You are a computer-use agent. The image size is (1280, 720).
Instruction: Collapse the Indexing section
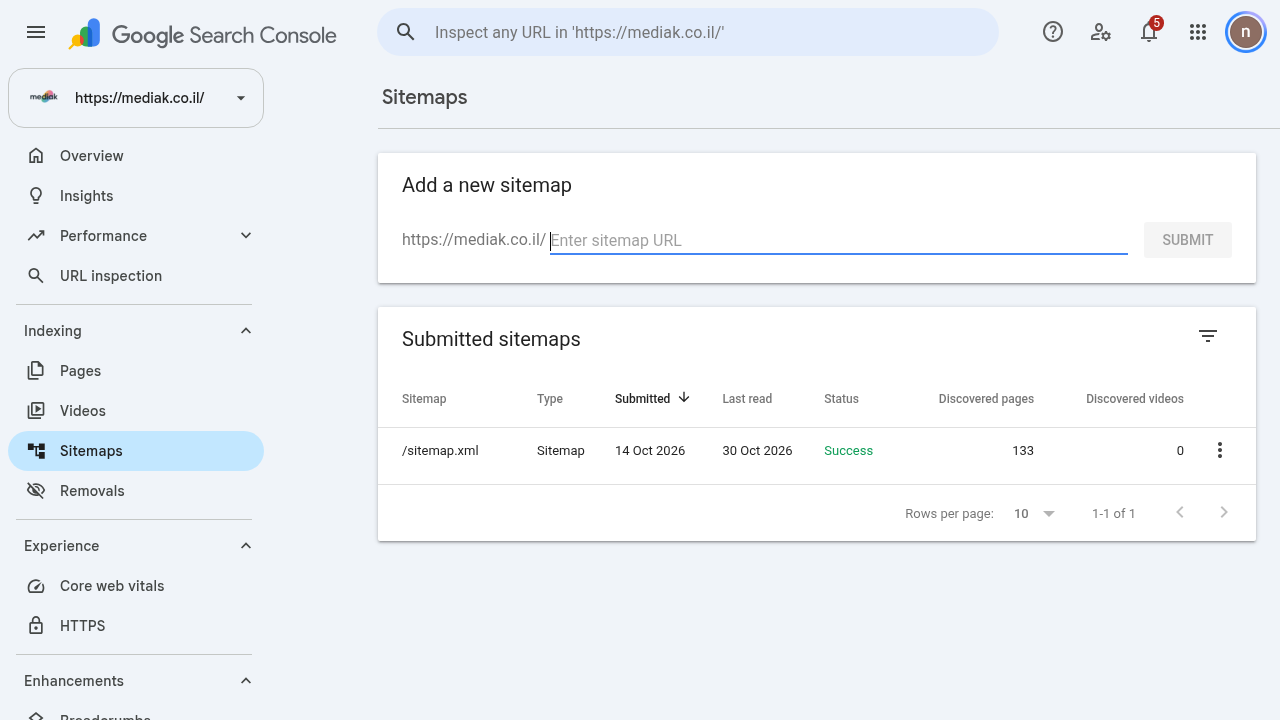[x=246, y=331]
